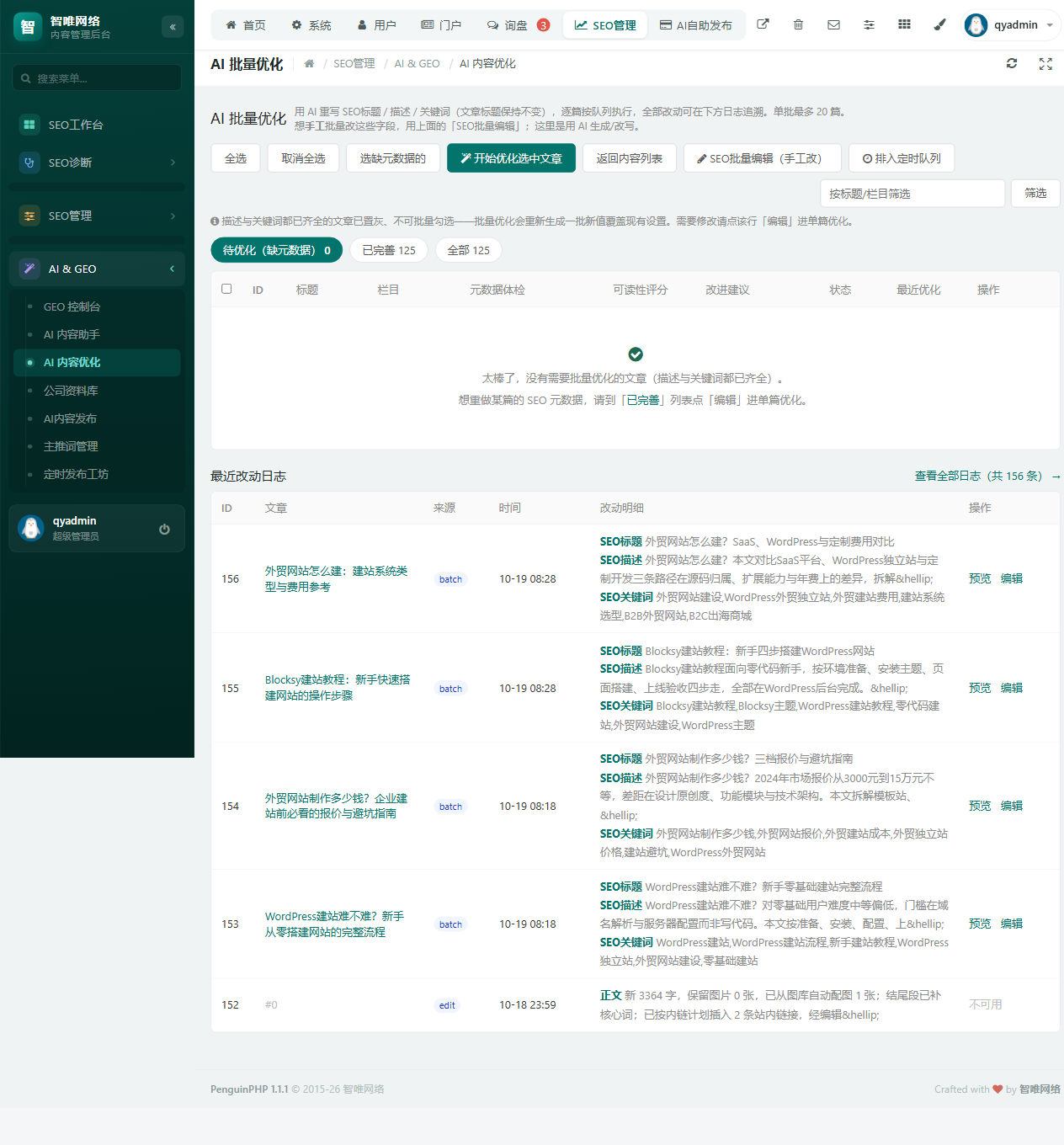The width and height of the screenshot is (1064, 1145).
Task: Switch to the AI自助发布 top tab
Action: click(695, 25)
